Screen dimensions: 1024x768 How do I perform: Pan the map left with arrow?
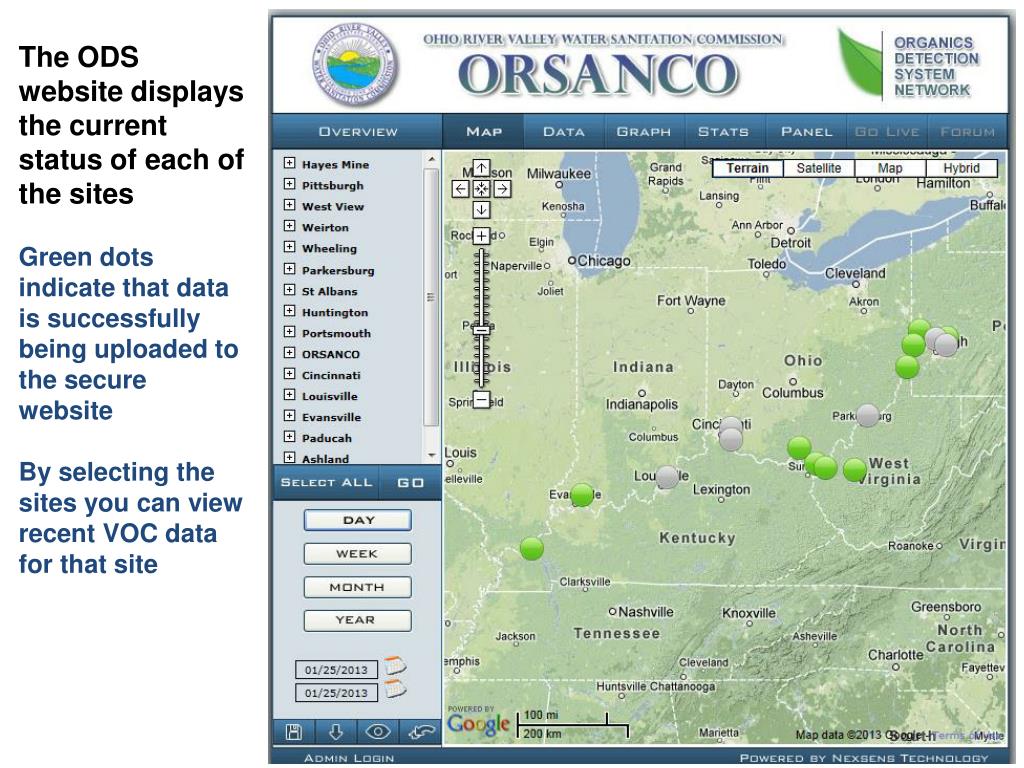coord(460,189)
